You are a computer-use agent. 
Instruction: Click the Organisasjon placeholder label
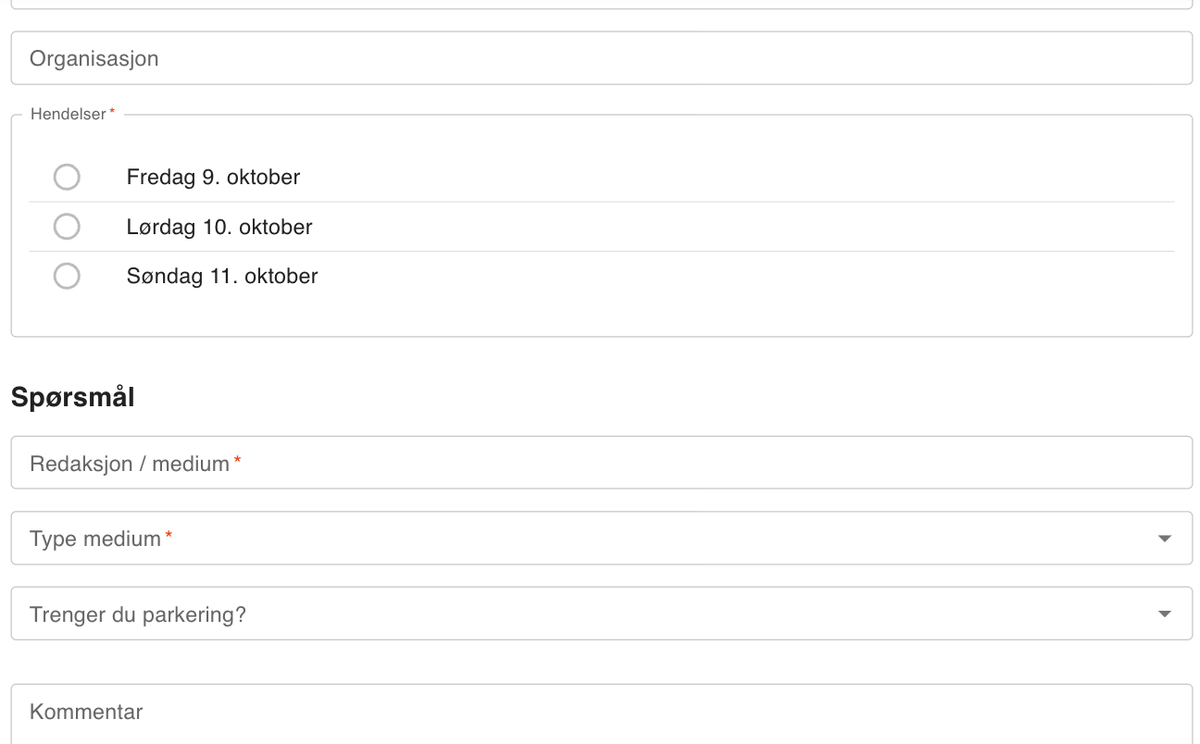coord(94,59)
